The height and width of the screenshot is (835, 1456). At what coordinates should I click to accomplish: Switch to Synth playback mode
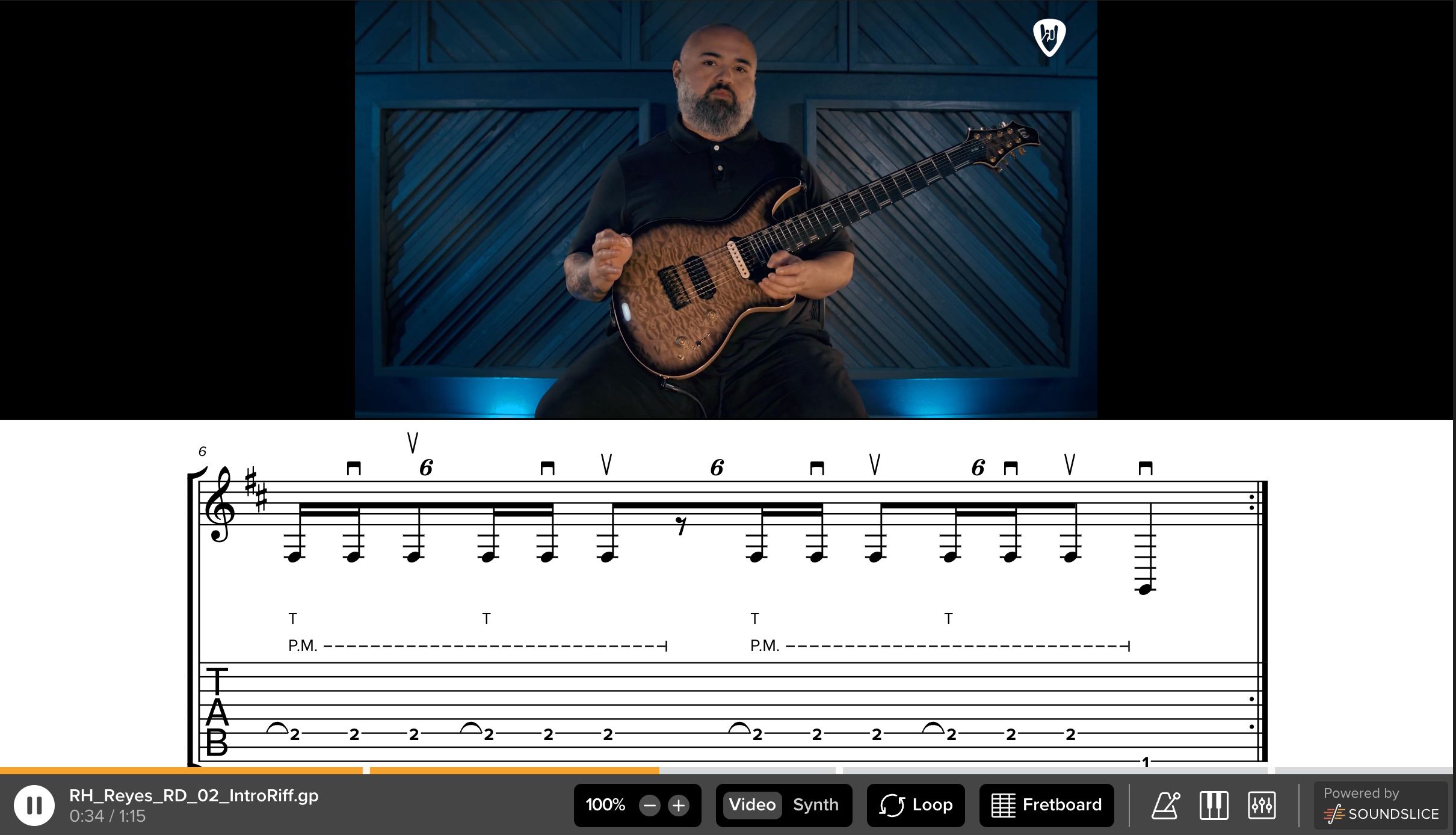[x=815, y=804]
